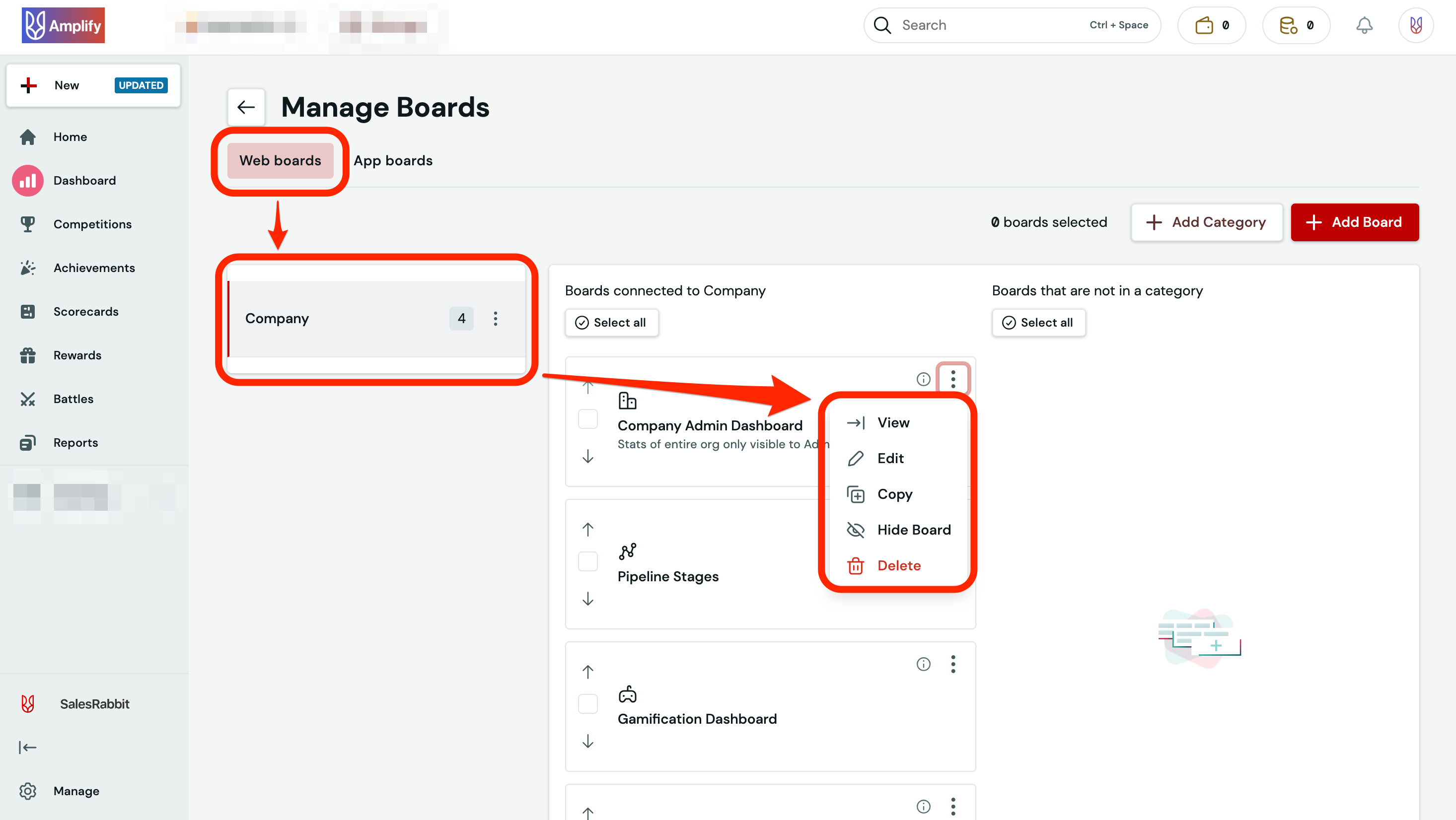
Task: Open Reports via the sidebar icon
Action: [x=28, y=442]
